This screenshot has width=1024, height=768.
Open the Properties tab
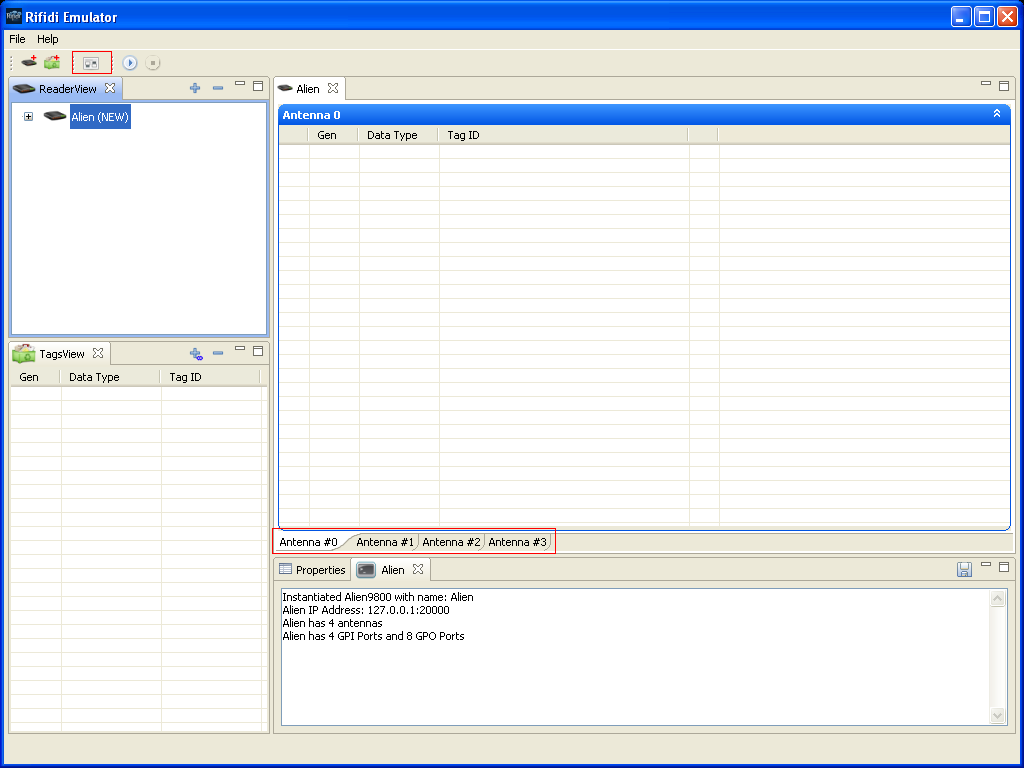point(312,569)
